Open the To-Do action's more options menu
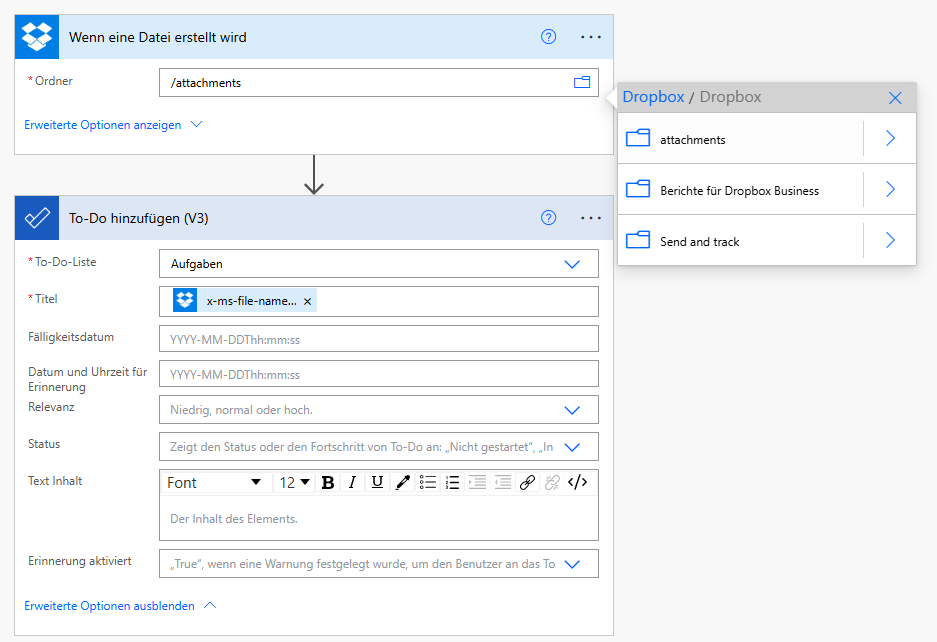The width and height of the screenshot is (937, 642). 591,218
